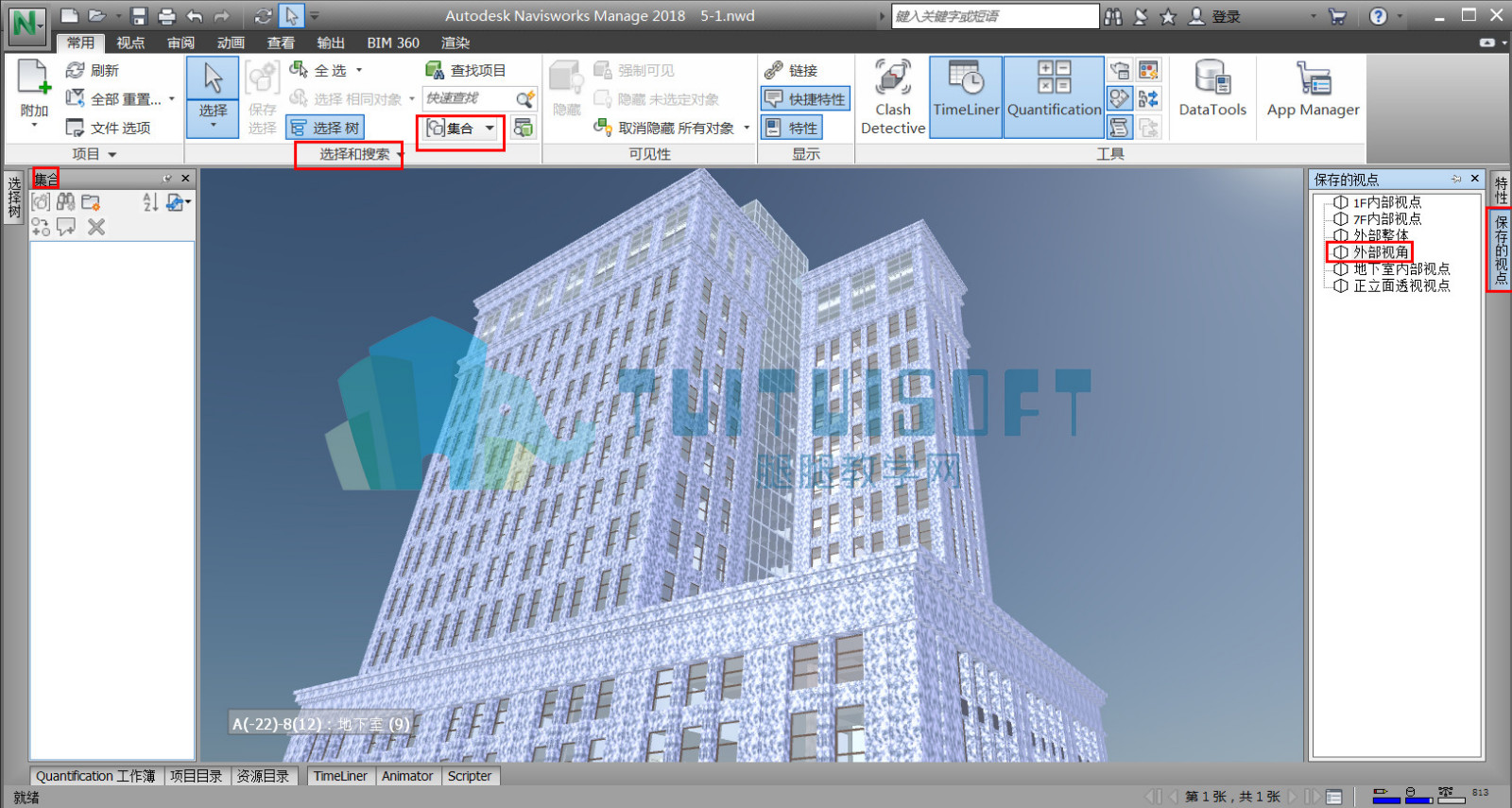Launch App Manager

coord(1313,90)
